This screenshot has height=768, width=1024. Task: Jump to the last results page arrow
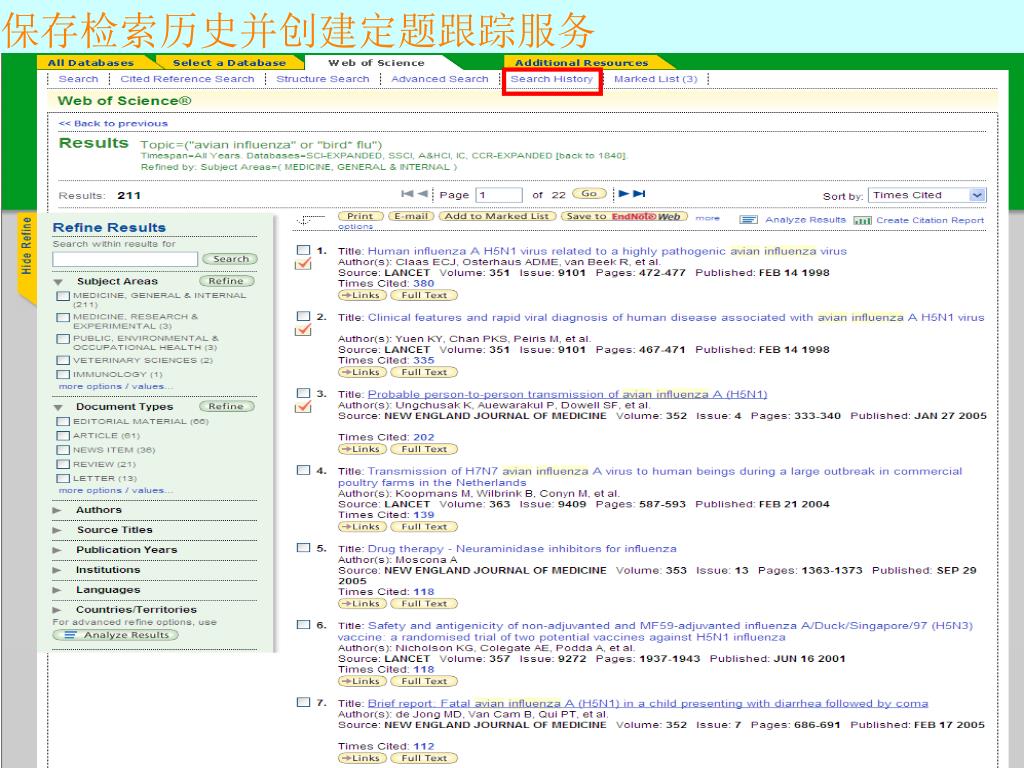[639, 195]
